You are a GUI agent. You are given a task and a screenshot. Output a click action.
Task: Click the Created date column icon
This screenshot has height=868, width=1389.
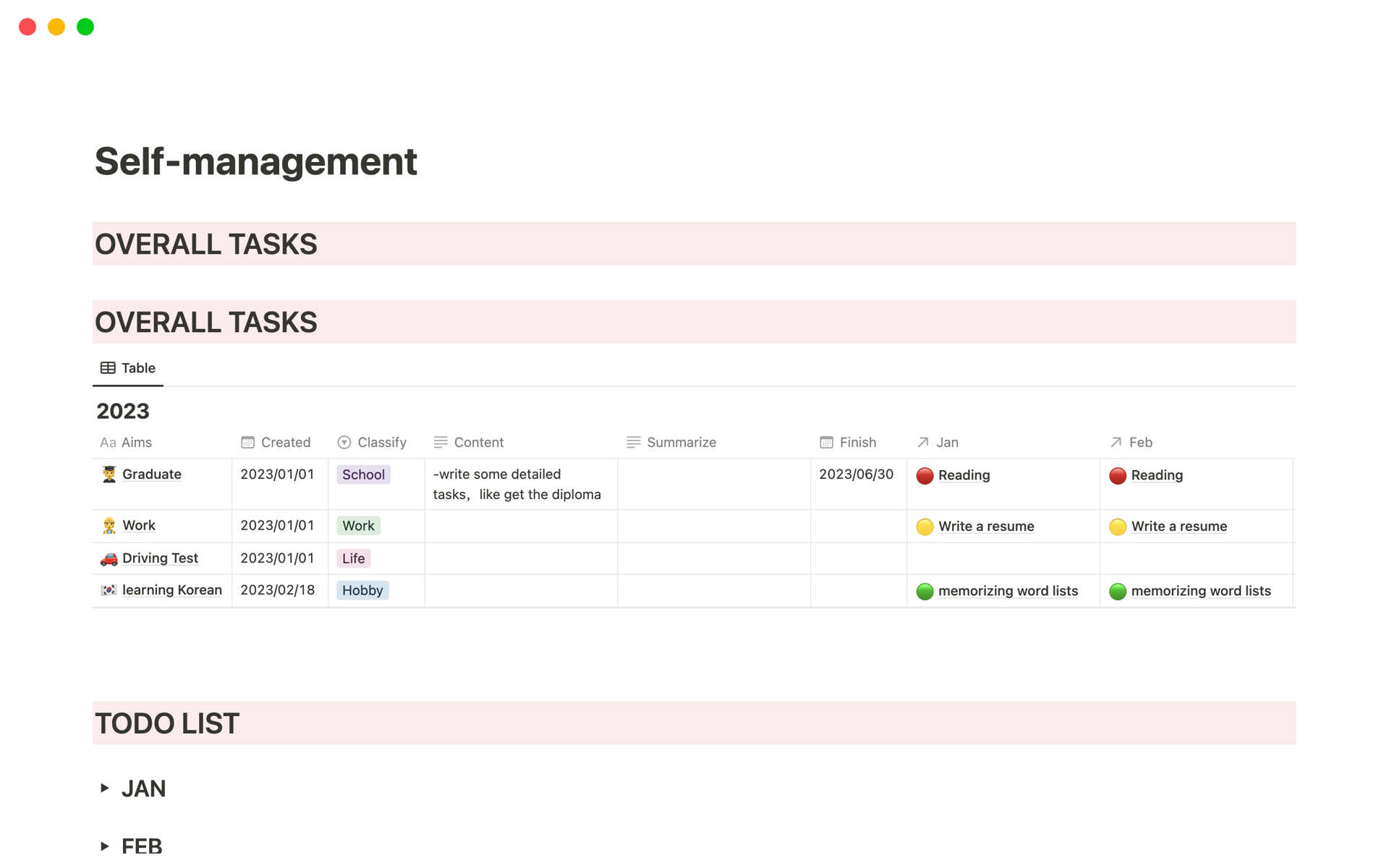pyautogui.click(x=247, y=442)
